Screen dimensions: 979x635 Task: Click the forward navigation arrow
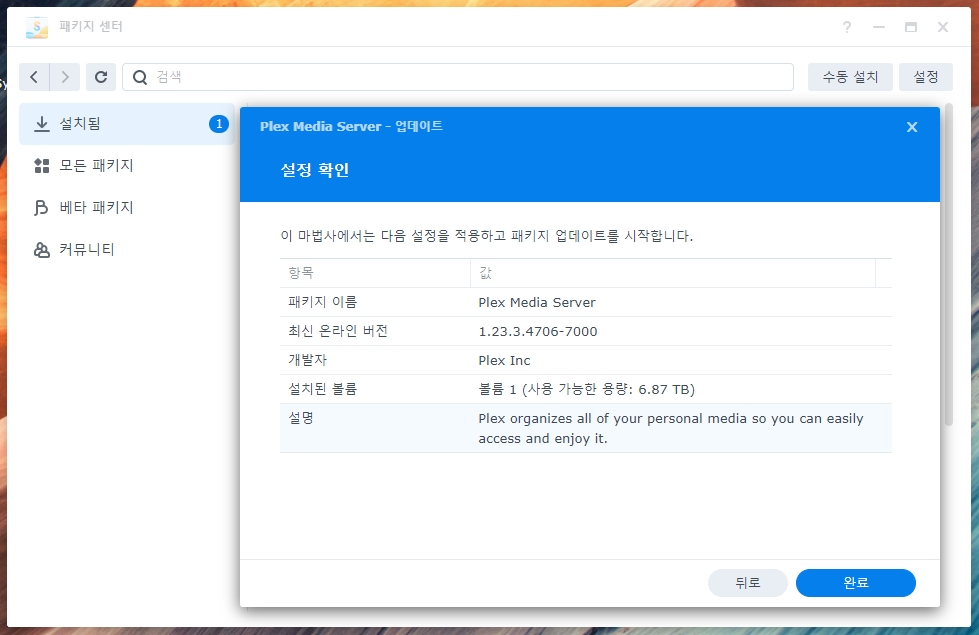[65, 77]
